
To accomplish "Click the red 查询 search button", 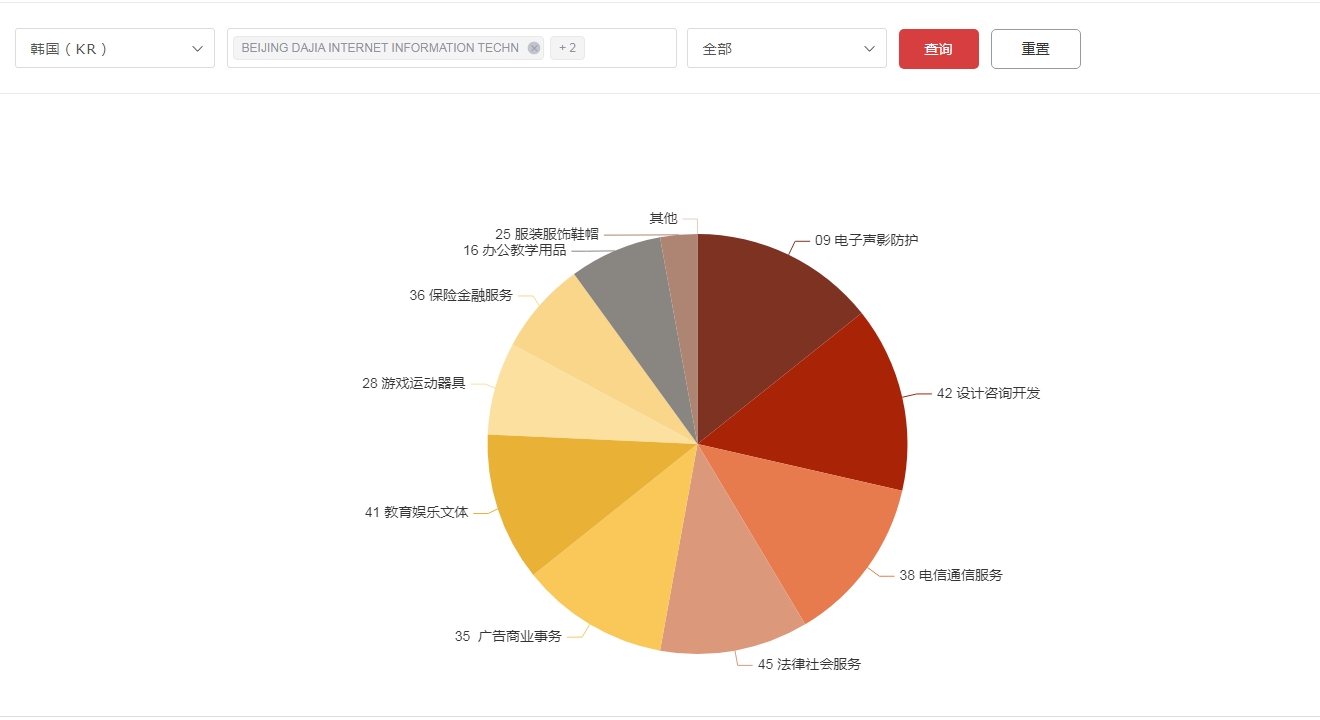I will tap(938, 47).
